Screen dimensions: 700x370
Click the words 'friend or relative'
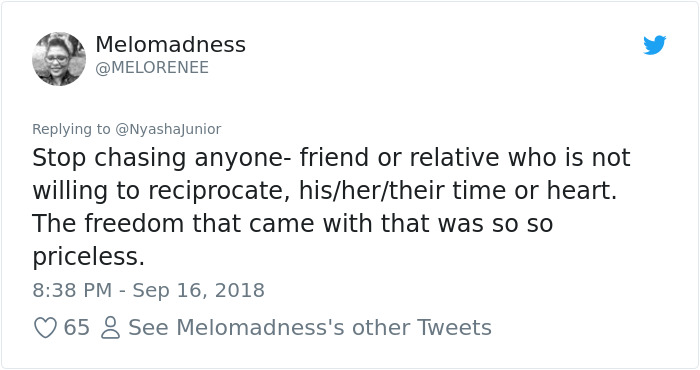(x=399, y=158)
